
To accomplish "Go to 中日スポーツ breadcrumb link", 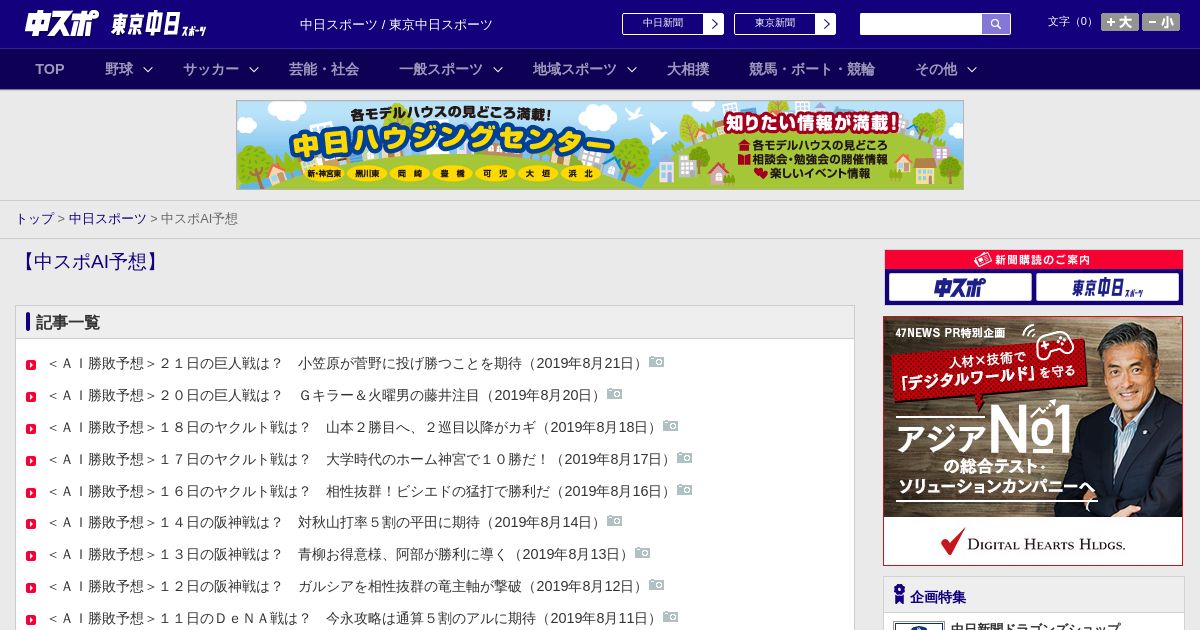I will (x=108, y=218).
